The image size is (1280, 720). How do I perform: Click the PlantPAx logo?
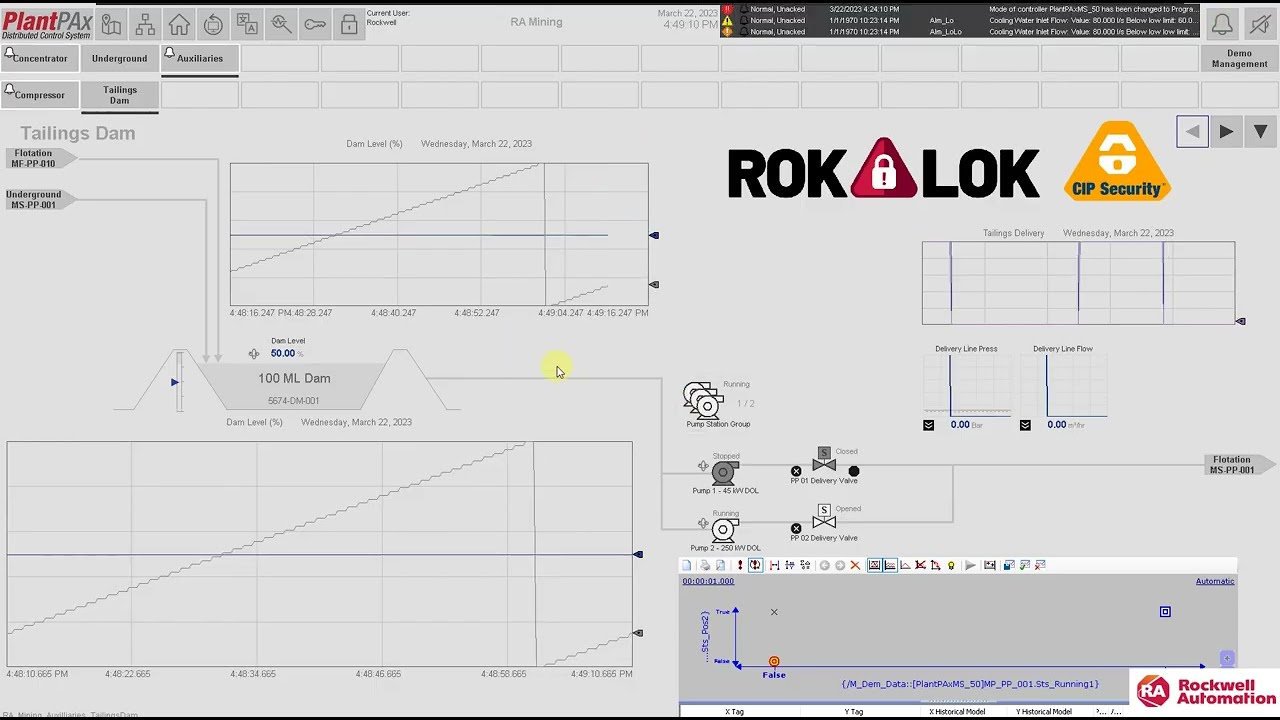[x=47, y=25]
